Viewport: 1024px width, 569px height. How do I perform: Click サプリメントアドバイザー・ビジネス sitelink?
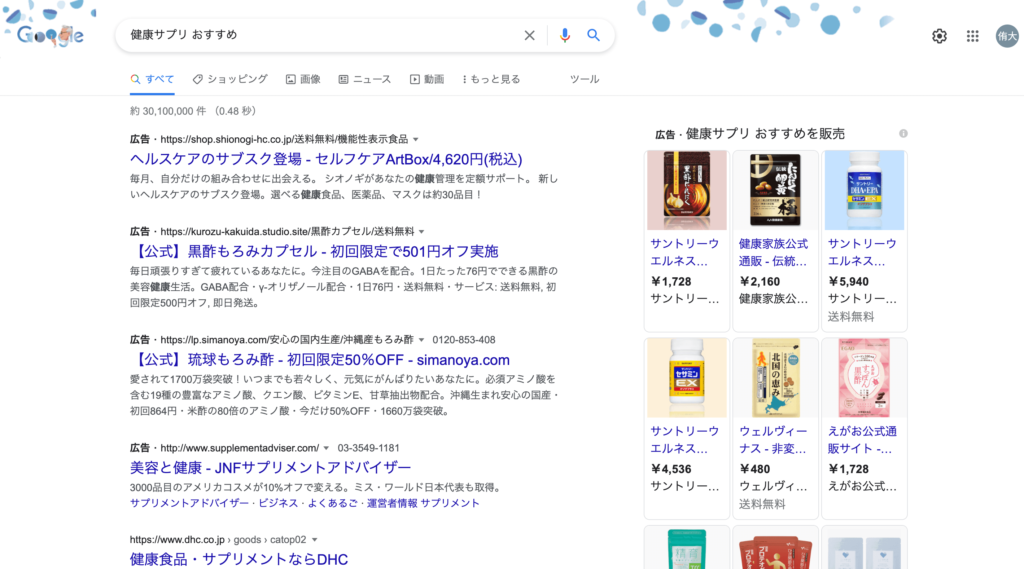tap(213, 503)
